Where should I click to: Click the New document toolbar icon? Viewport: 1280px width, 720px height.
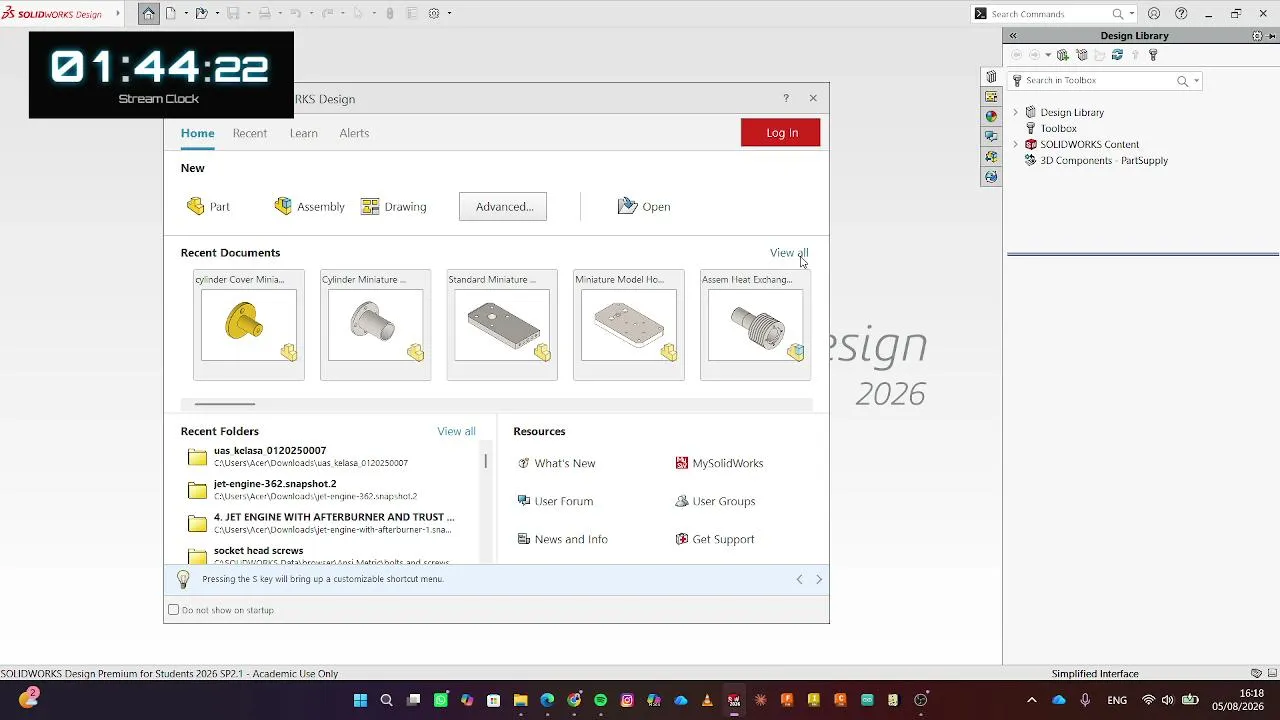(170, 13)
